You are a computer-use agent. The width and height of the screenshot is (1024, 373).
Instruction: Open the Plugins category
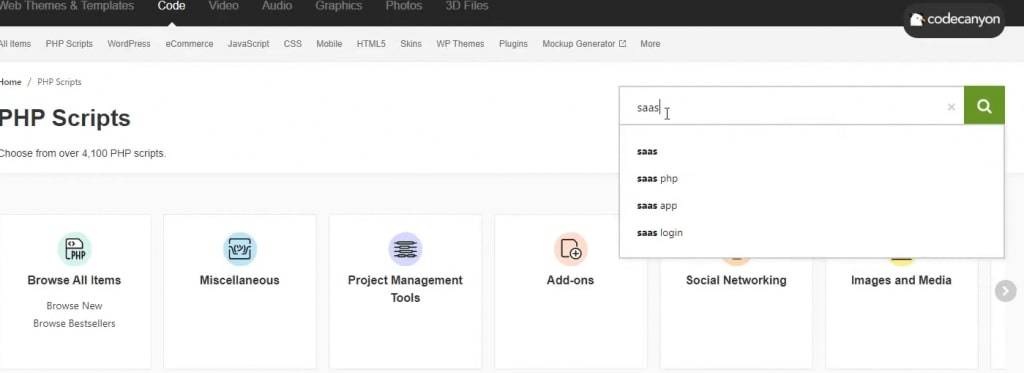tap(513, 44)
